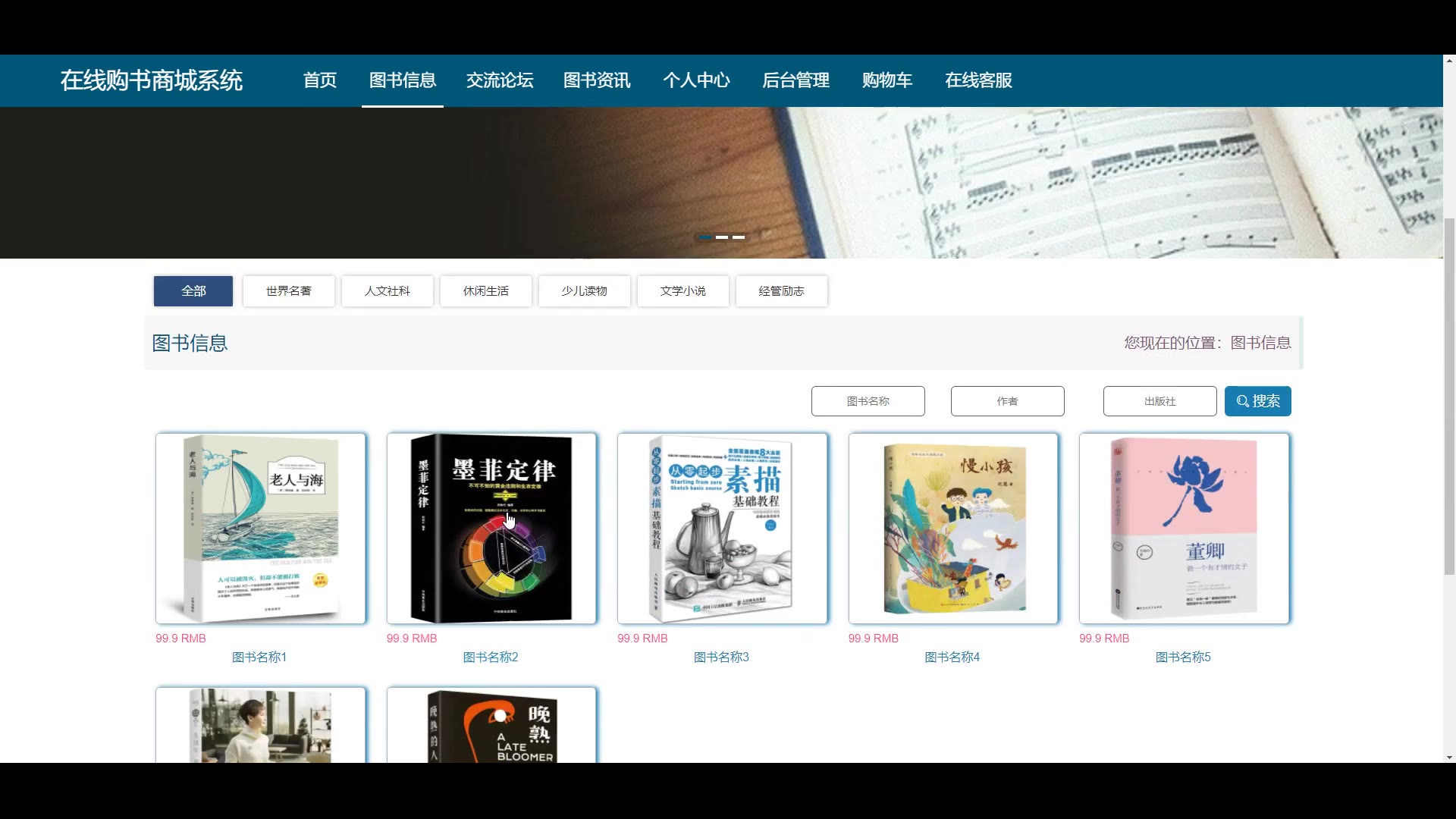Open 在线客服 support link
This screenshot has height=819, width=1456.
point(978,80)
